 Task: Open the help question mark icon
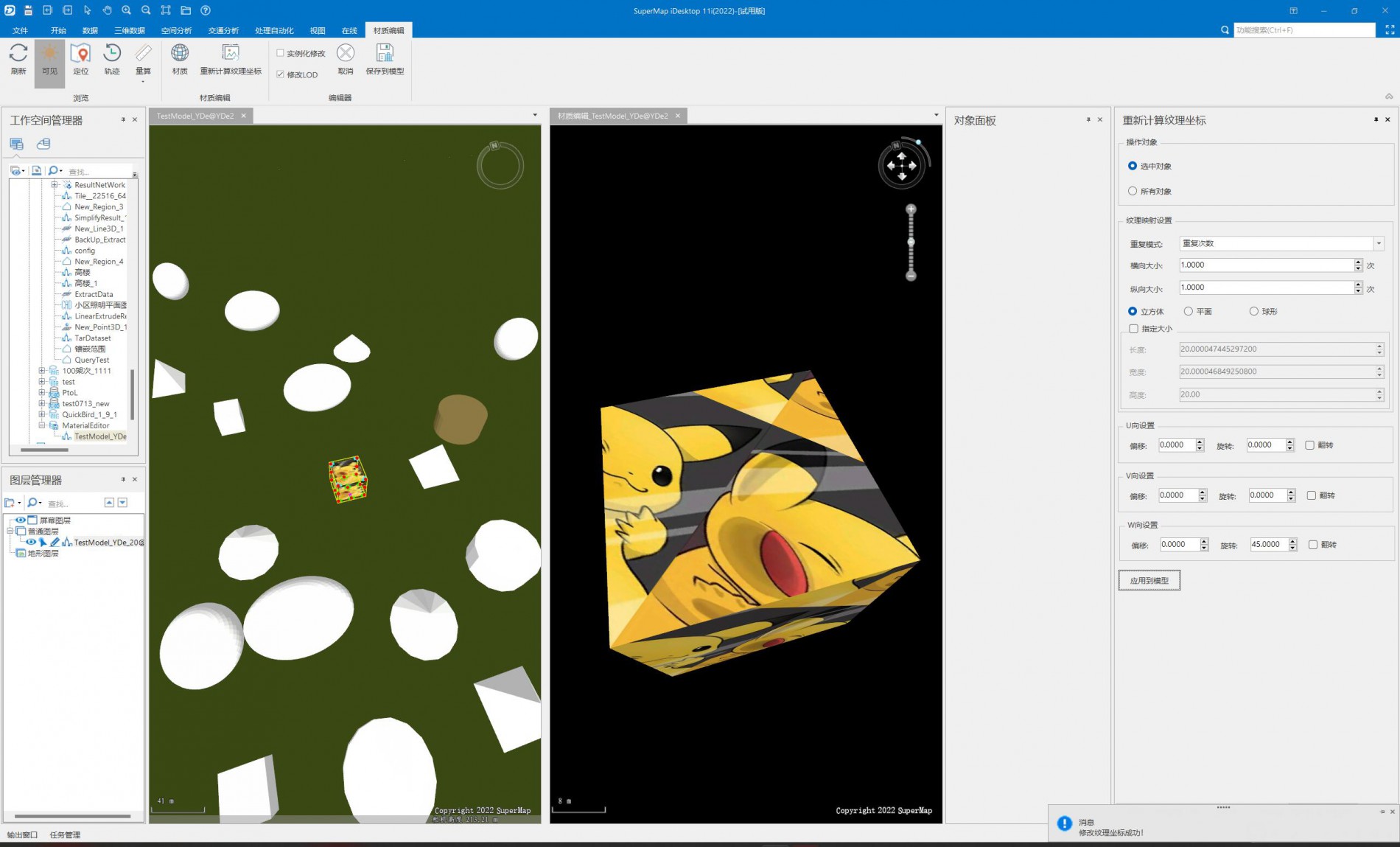pyautogui.click(x=206, y=10)
